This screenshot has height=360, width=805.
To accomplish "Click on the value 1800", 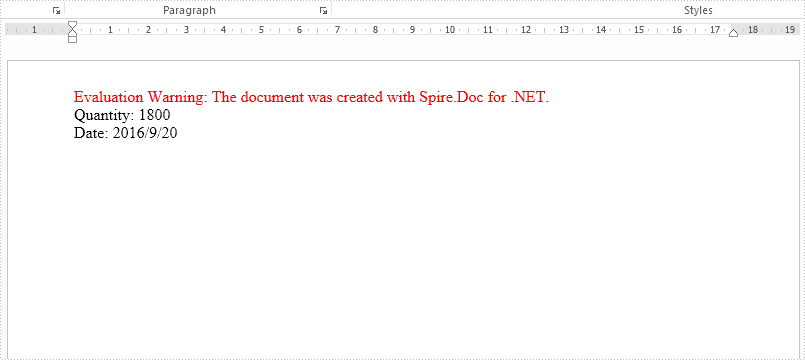I will click(155, 115).
